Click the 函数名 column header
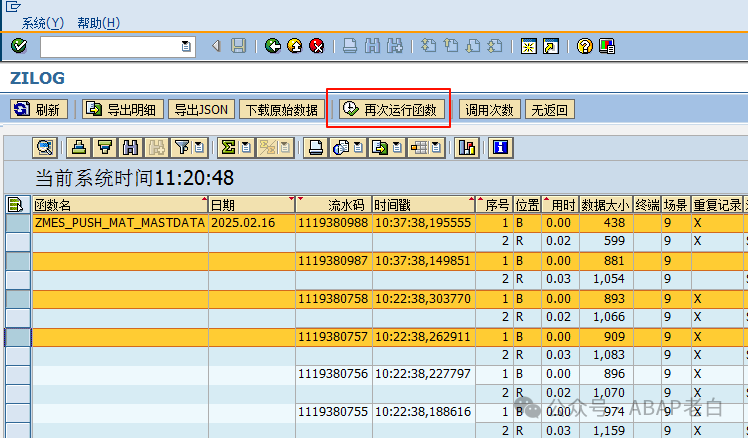The image size is (748, 438). [x=120, y=205]
